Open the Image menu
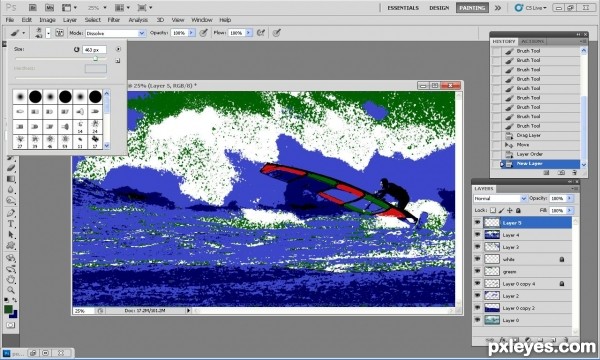 pyautogui.click(x=47, y=20)
